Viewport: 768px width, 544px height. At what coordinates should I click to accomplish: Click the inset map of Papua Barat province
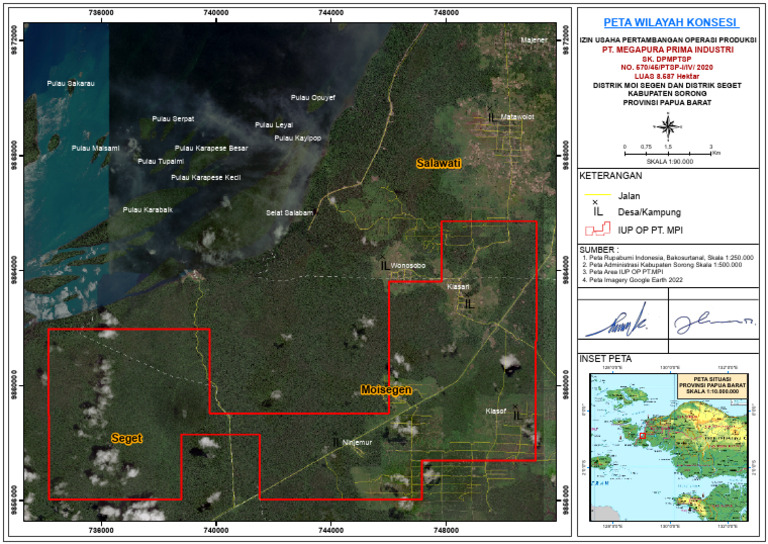coord(669,448)
